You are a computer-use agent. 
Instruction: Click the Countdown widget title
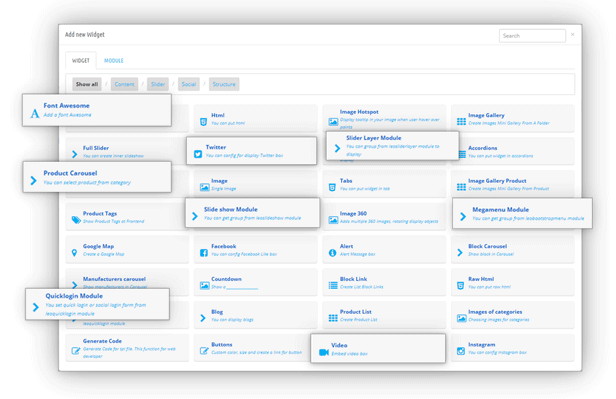(226, 279)
